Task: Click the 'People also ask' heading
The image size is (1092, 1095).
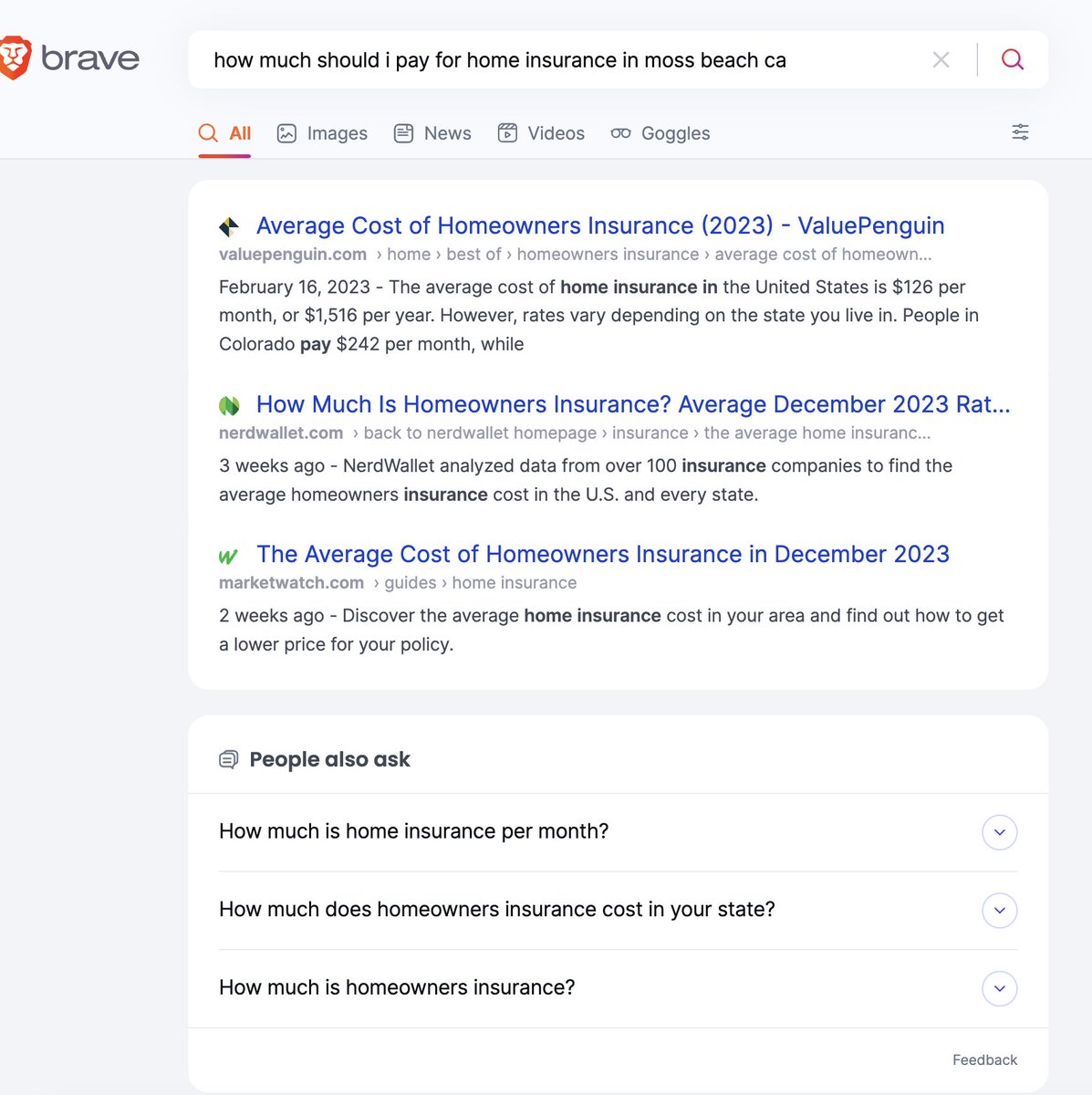Action: click(329, 759)
